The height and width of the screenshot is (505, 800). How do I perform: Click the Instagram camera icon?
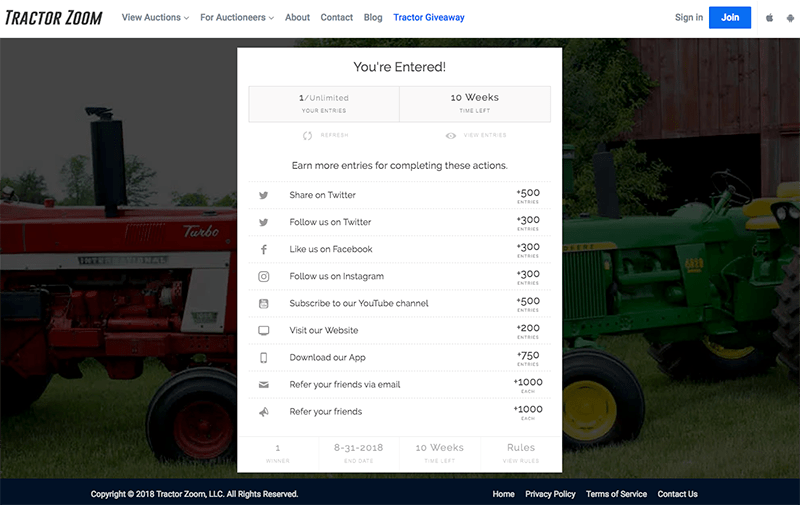pos(263,276)
